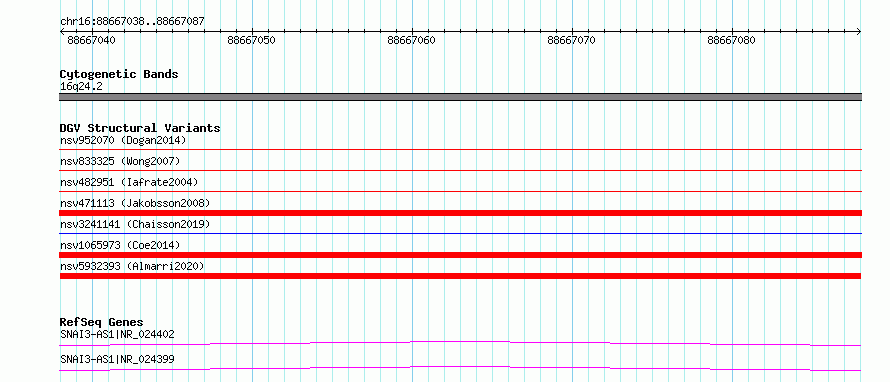This screenshot has height=382, width=890.
Task: Click ruler tick label 88667050
Action: click(251, 40)
